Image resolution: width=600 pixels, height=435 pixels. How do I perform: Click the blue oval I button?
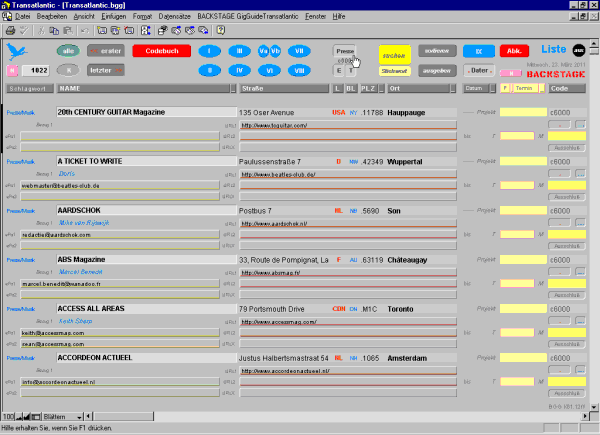pyautogui.click(x=210, y=51)
